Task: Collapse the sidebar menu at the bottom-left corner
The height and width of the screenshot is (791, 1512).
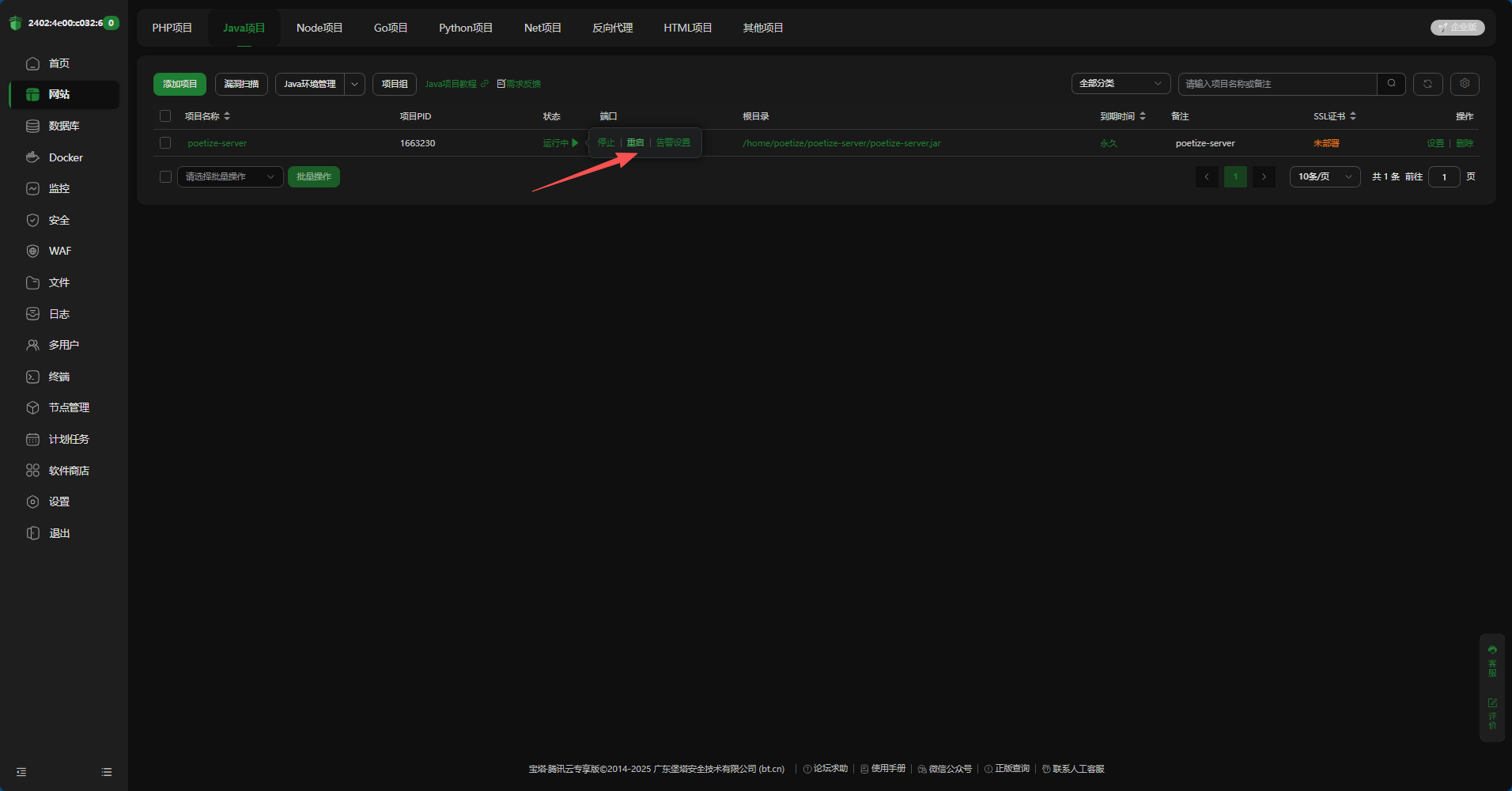Action: [x=21, y=772]
